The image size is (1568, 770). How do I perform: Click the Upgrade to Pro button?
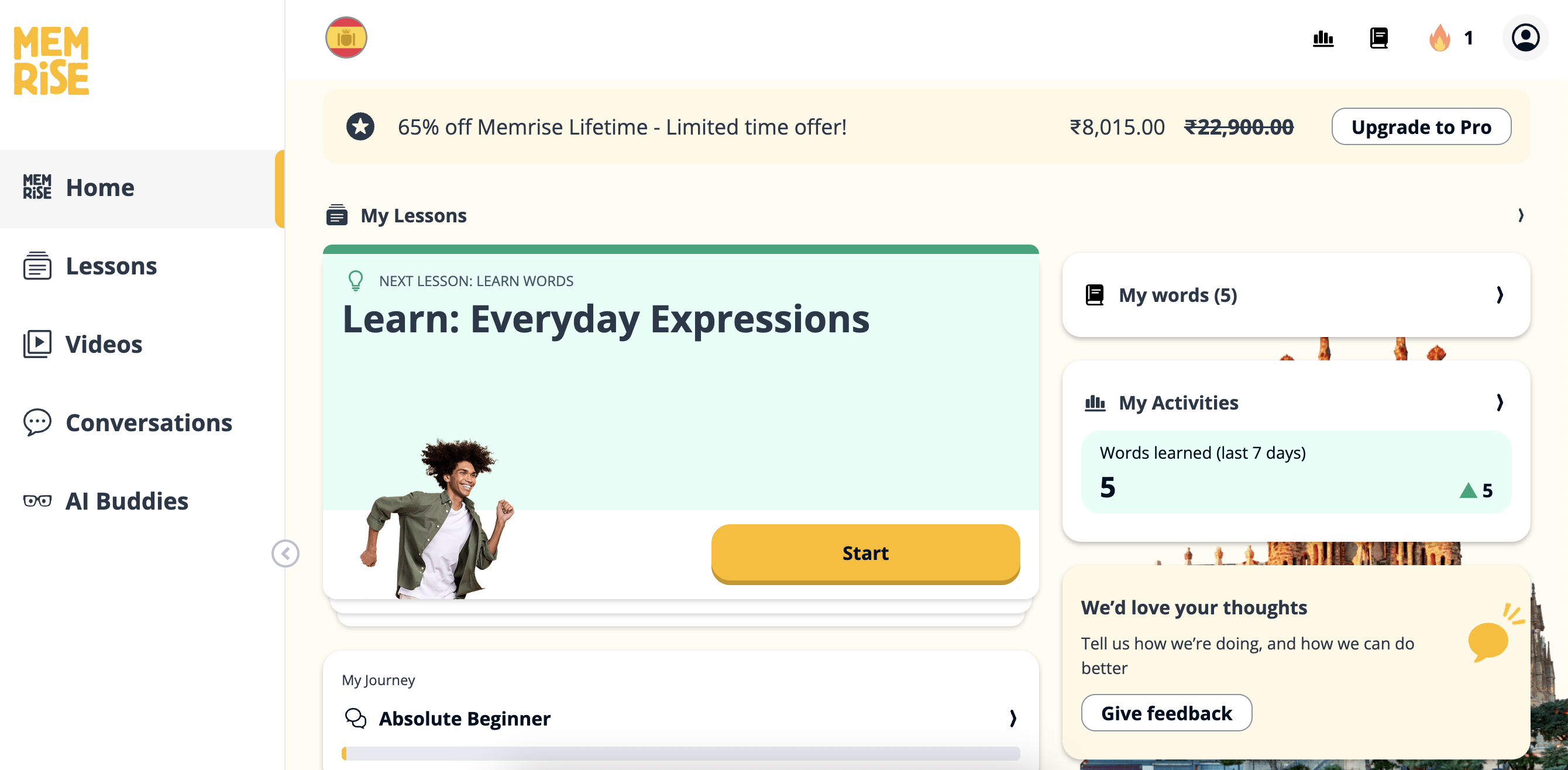click(x=1421, y=126)
